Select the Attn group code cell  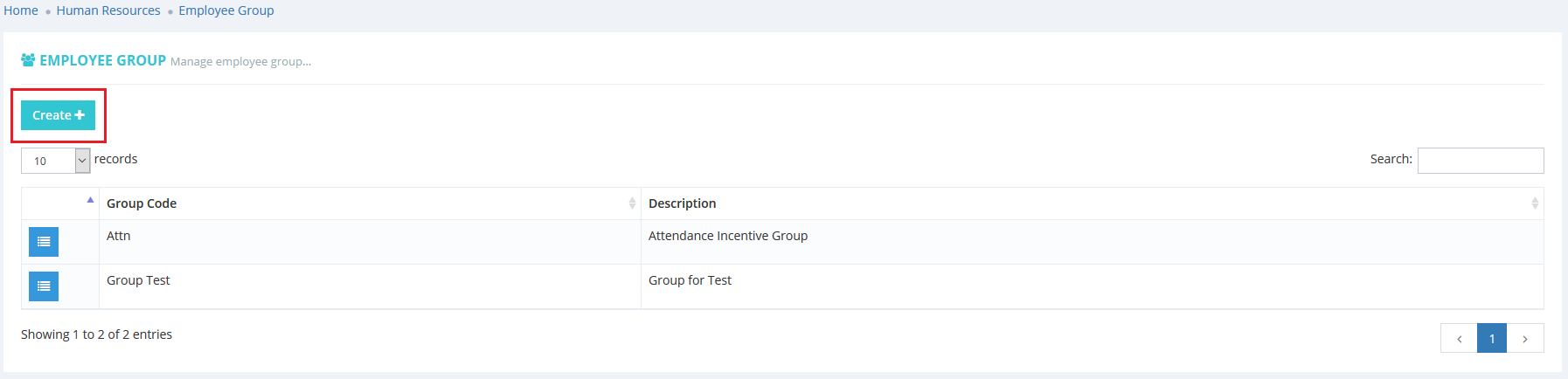tap(119, 236)
